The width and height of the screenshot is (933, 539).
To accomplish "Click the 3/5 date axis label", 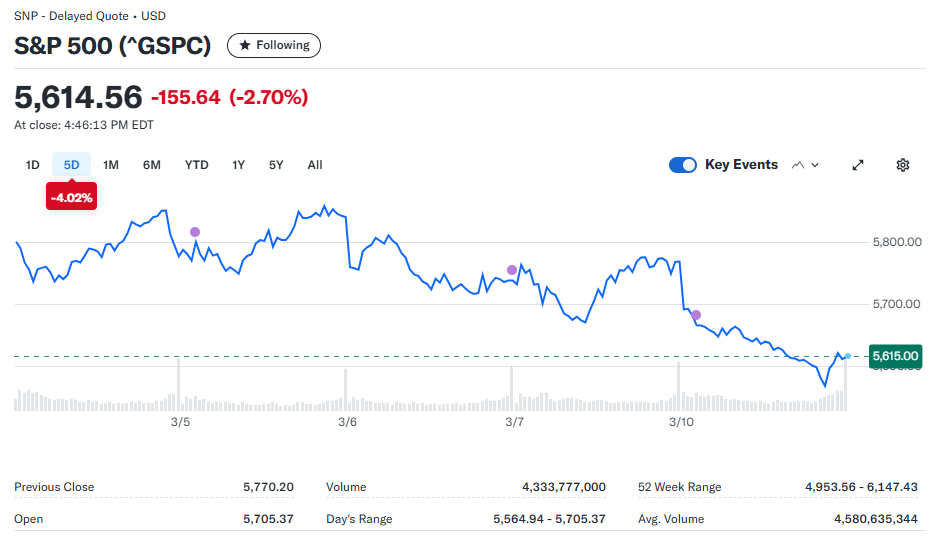I will point(180,422).
